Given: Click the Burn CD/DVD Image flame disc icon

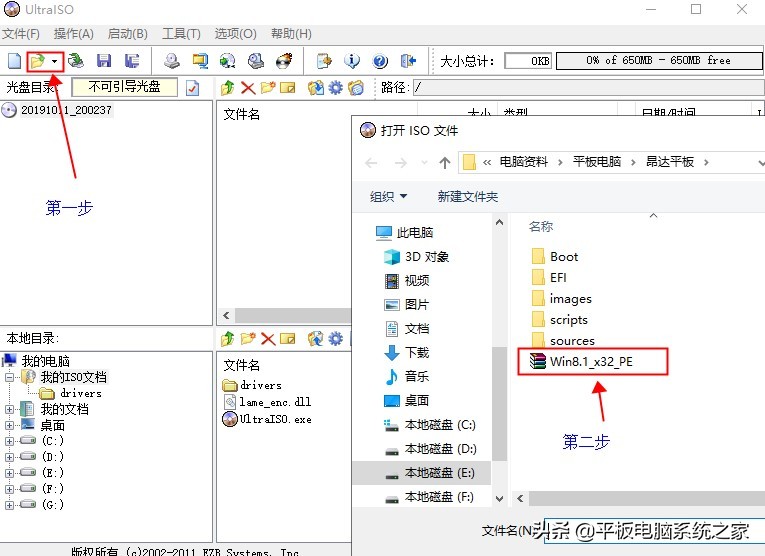Looking at the screenshot, I should click(284, 61).
